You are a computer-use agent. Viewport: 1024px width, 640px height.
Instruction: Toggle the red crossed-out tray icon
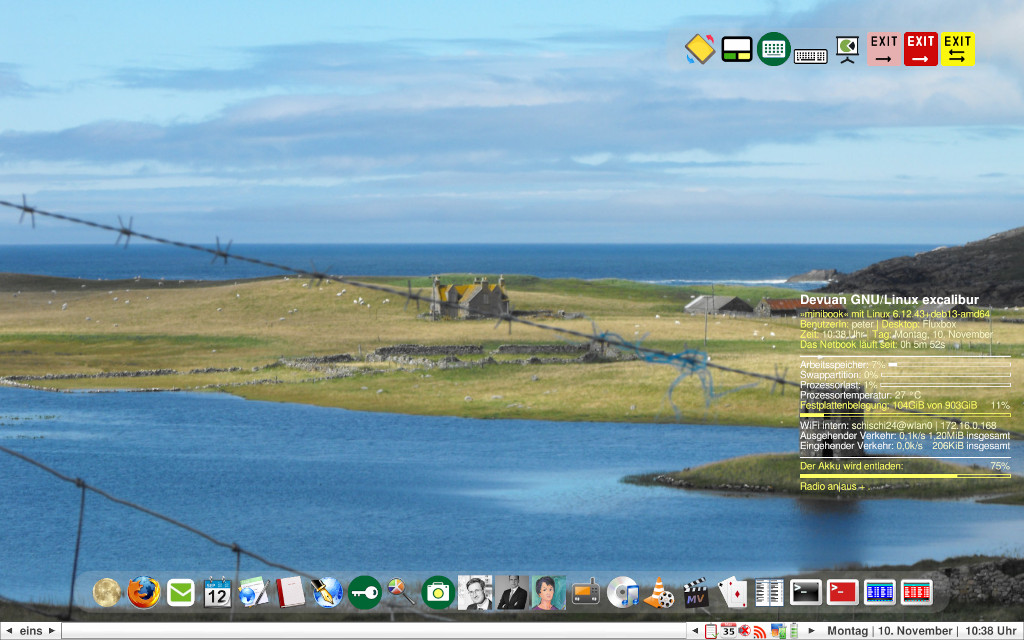(744, 631)
